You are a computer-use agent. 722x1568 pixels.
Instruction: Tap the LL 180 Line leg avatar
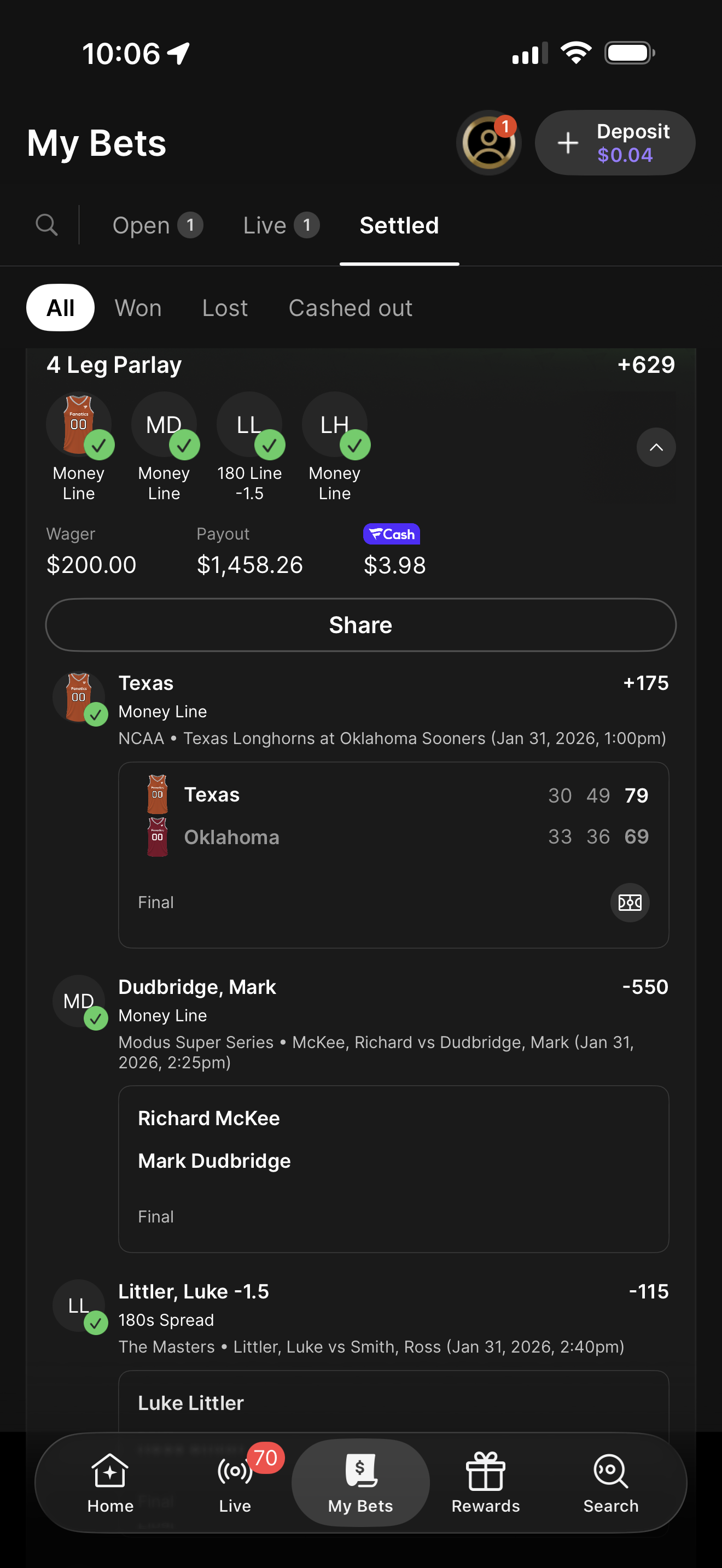pyautogui.click(x=249, y=424)
